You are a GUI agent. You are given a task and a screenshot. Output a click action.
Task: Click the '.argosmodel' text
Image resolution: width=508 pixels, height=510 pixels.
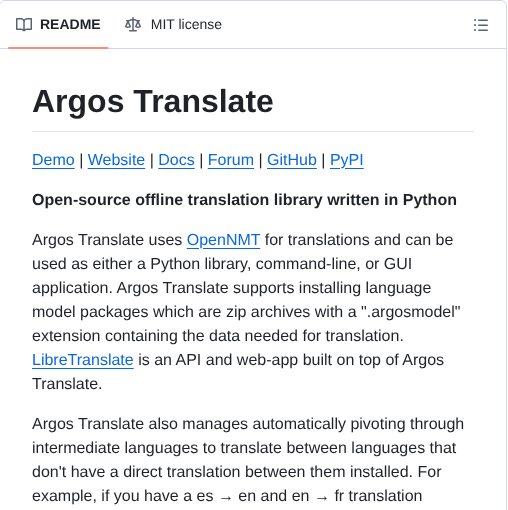click(x=410, y=312)
